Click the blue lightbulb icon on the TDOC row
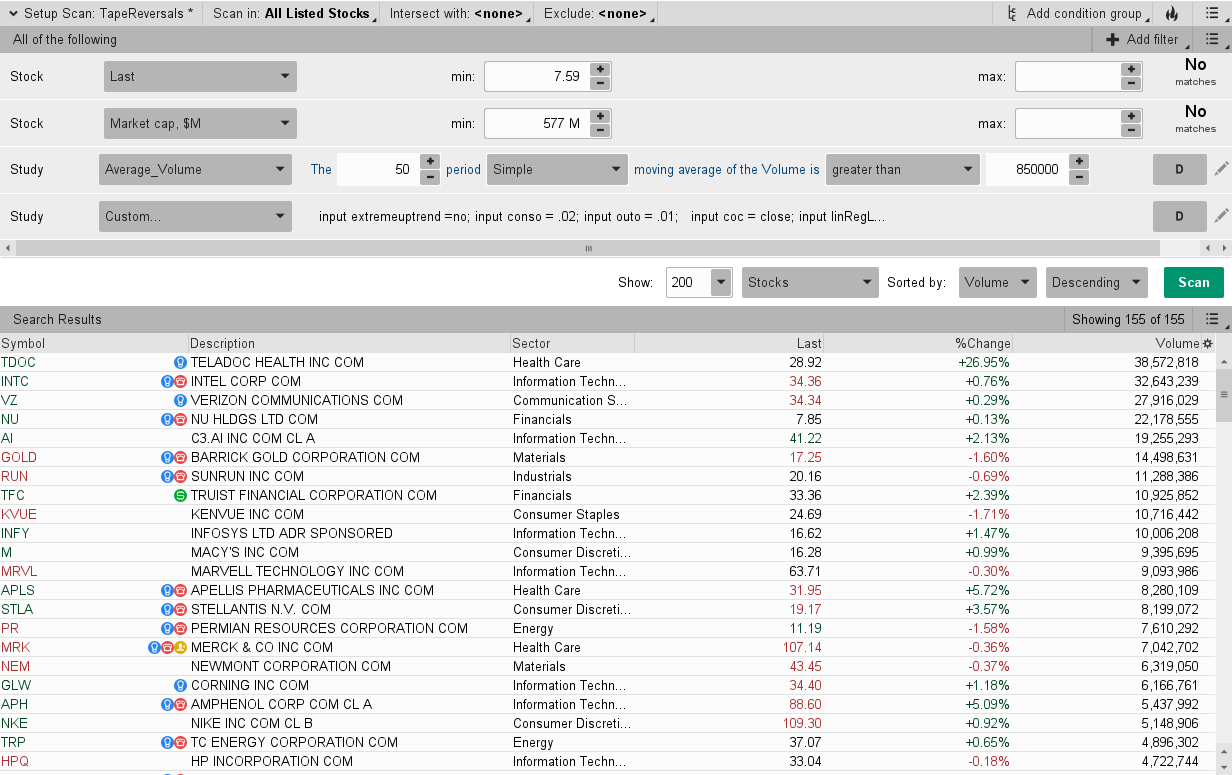 pos(181,362)
